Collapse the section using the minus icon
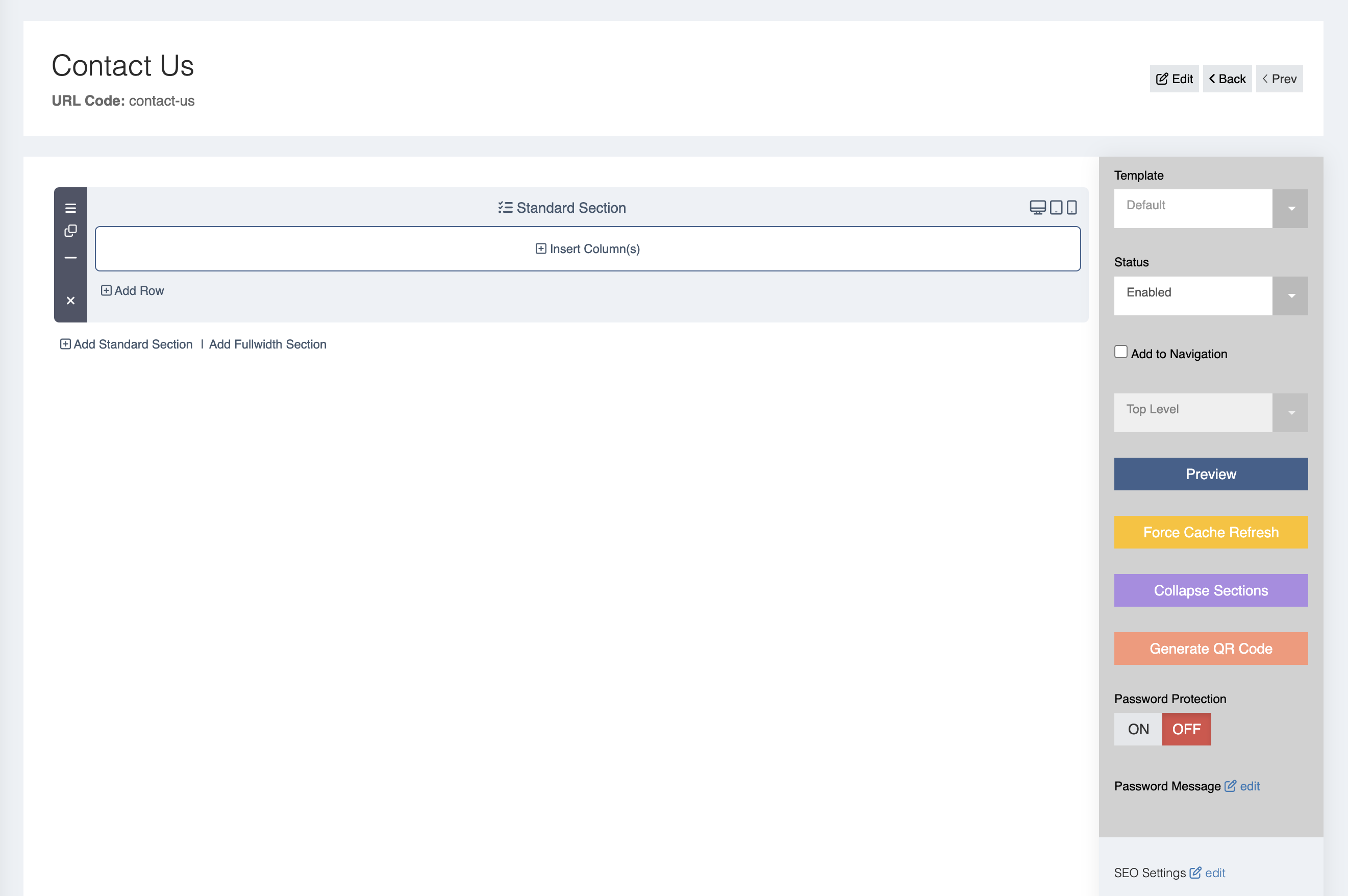 (70, 258)
